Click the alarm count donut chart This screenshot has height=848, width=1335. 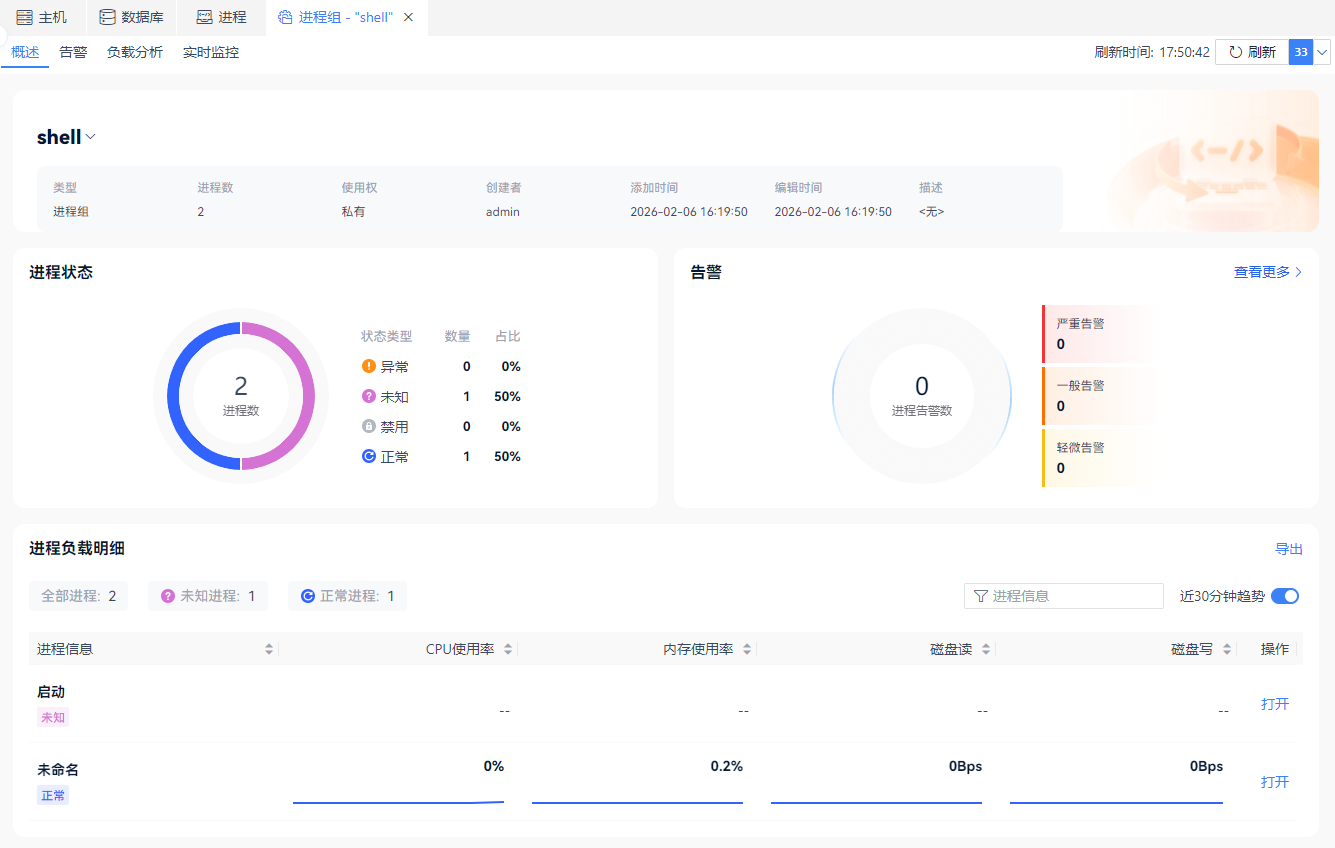922,396
